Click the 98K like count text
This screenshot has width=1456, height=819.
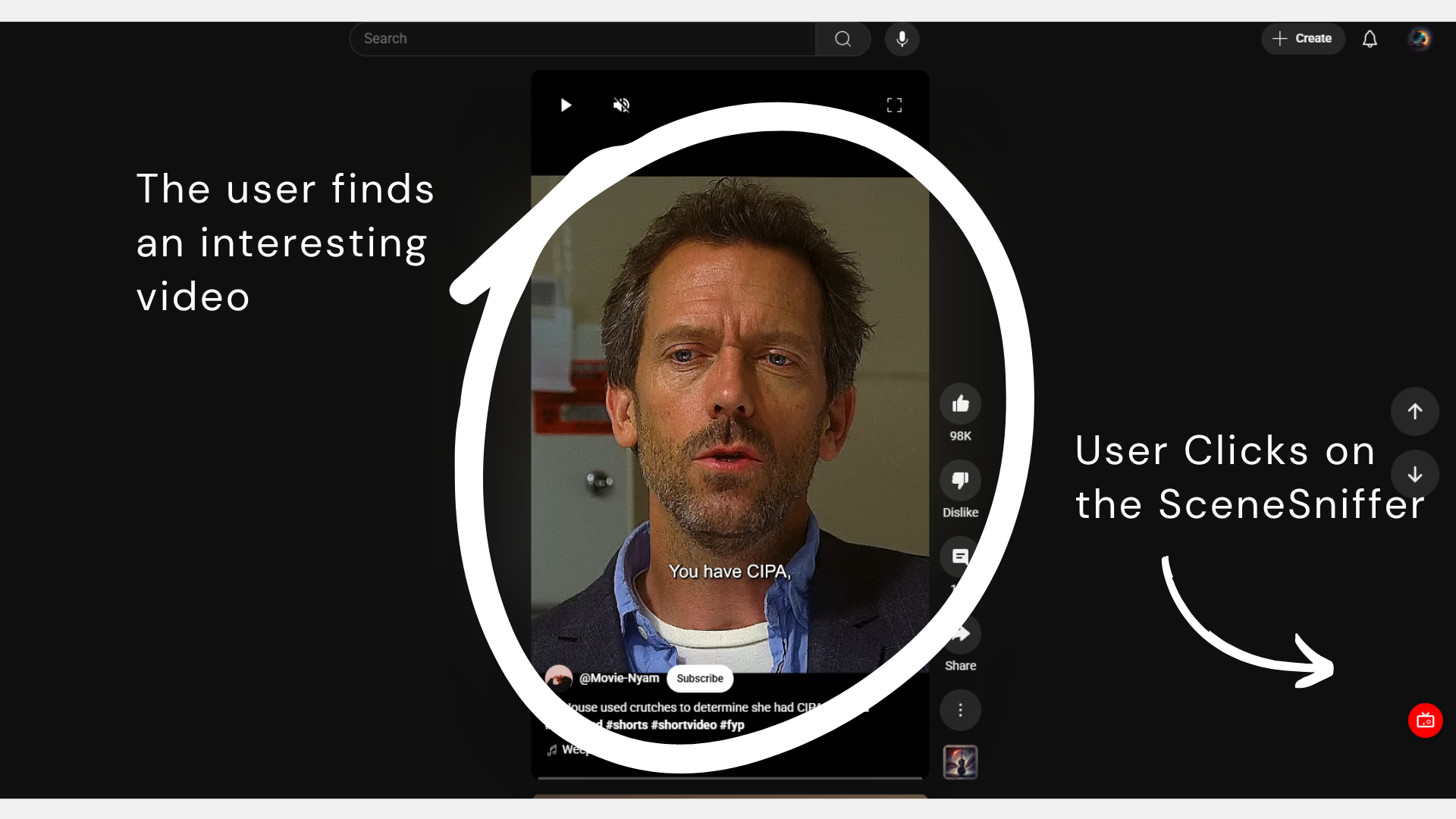pyautogui.click(x=960, y=436)
